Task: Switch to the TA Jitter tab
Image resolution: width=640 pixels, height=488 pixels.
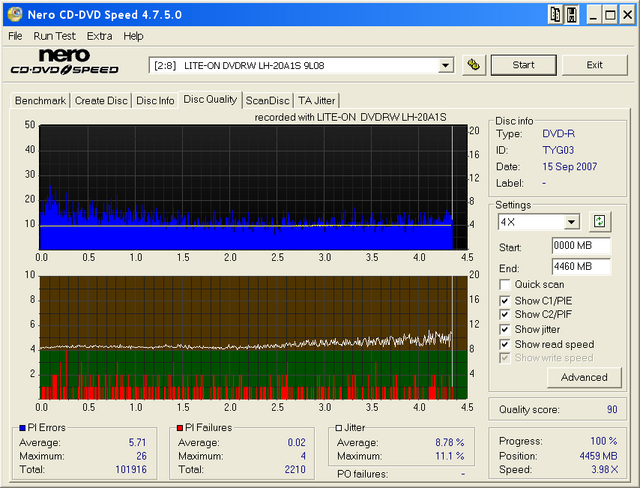Action: 316,100
